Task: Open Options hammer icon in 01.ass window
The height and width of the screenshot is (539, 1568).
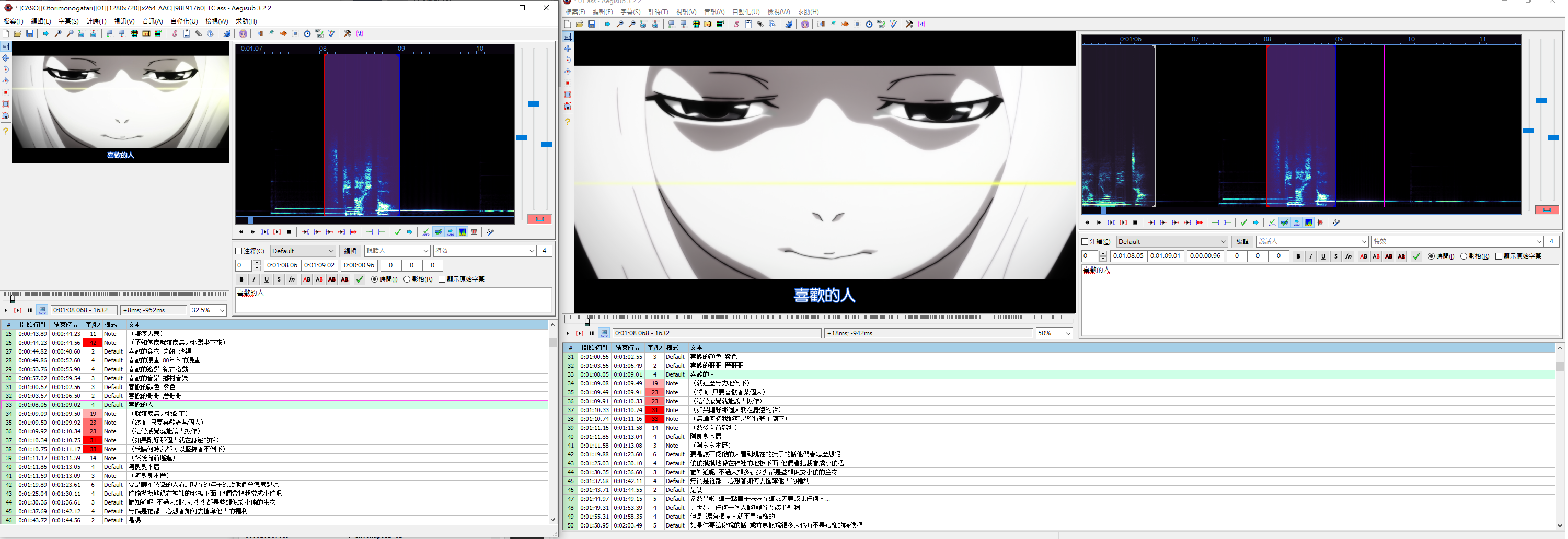Action: click(x=909, y=25)
